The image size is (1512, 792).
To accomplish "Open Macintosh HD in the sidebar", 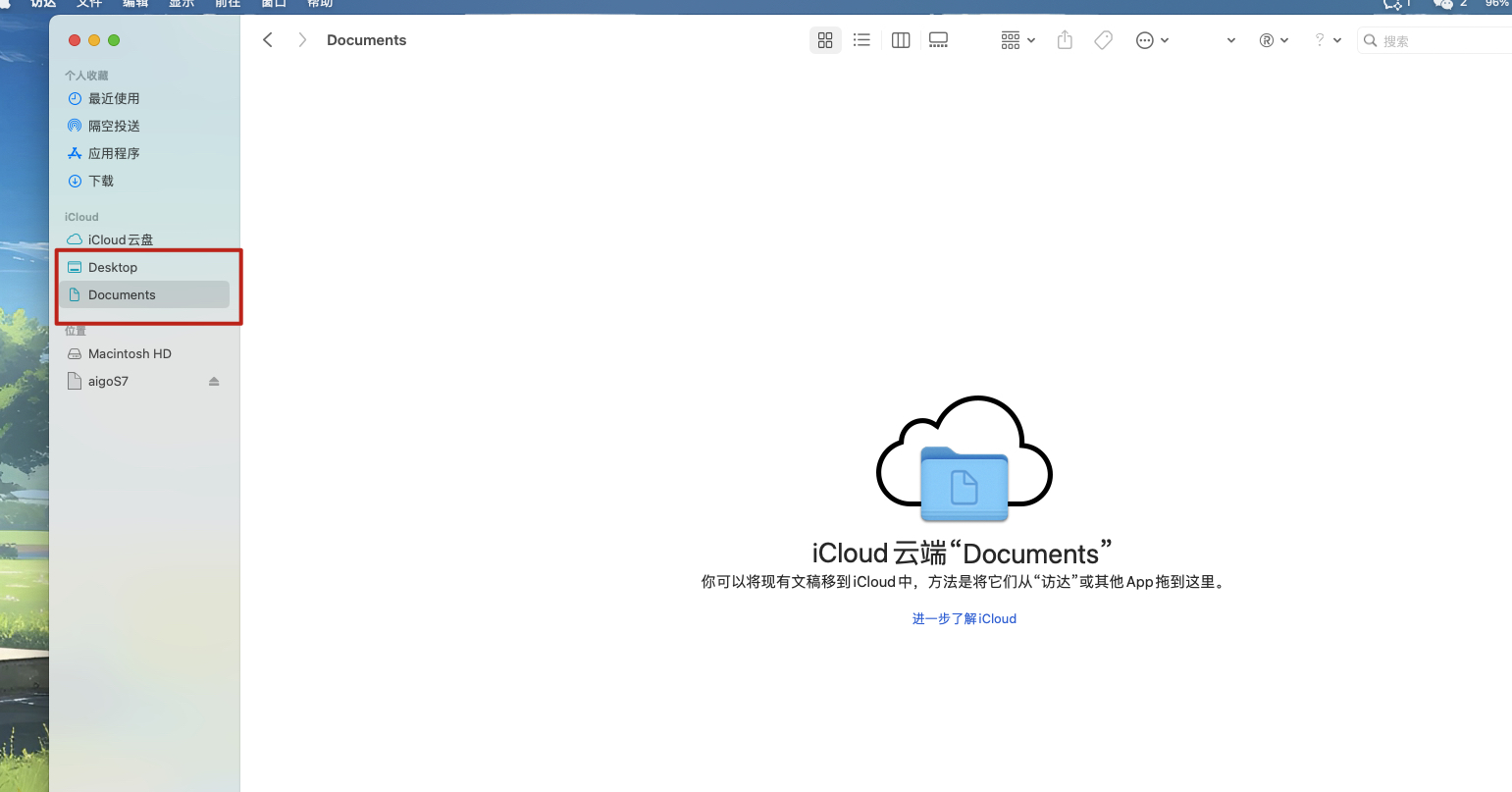I will (130, 353).
